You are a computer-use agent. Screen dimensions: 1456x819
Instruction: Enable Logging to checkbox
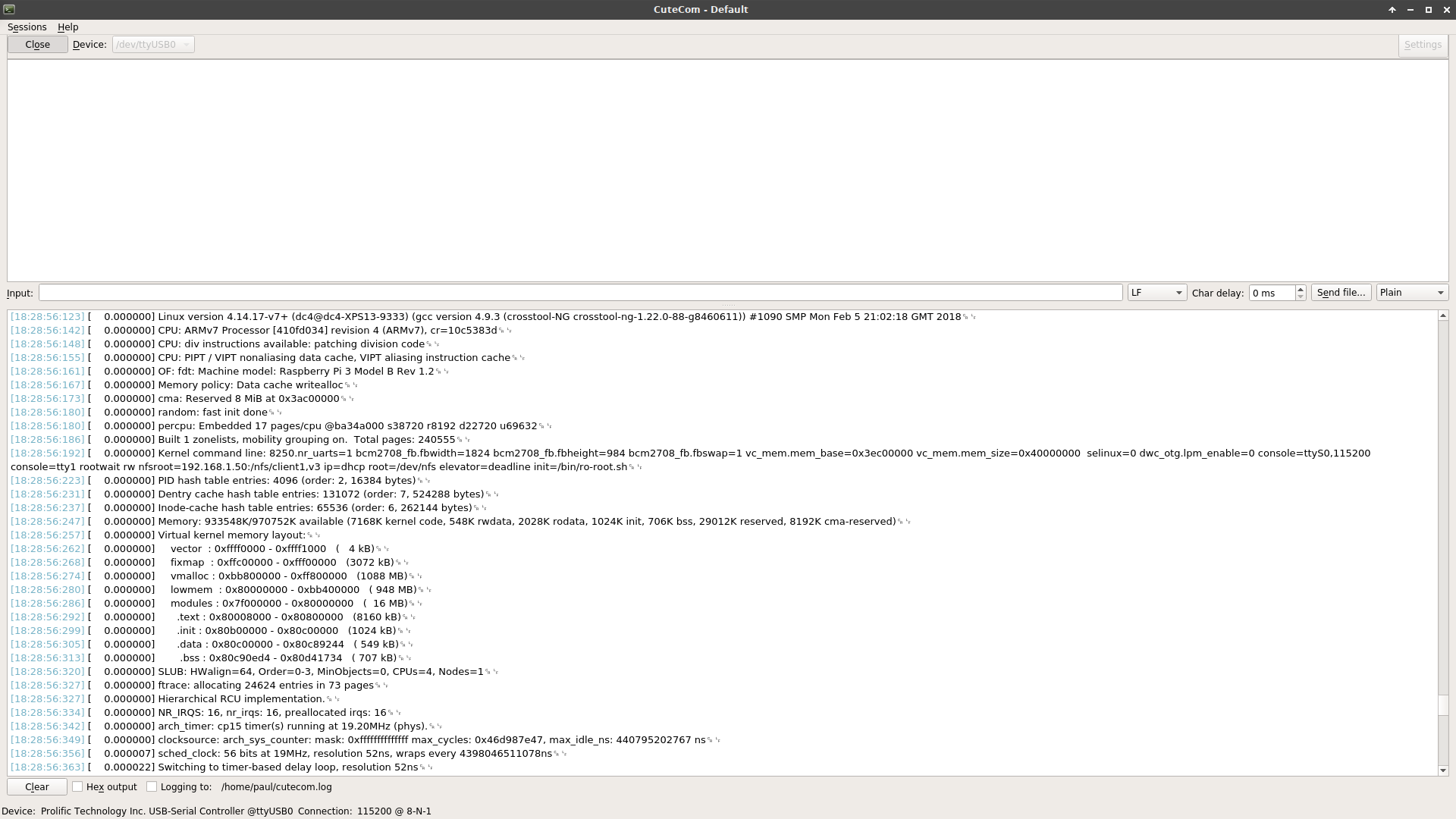(151, 786)
